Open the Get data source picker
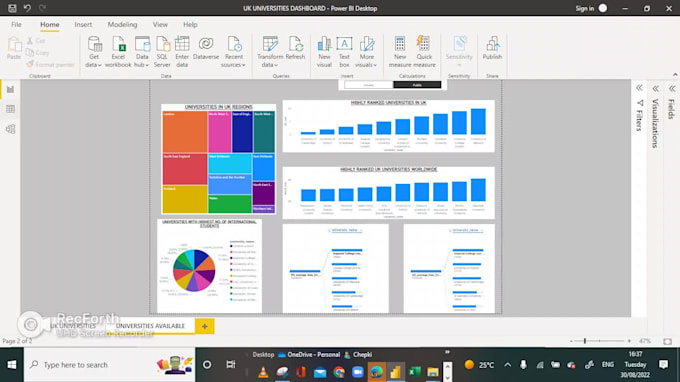 point(94,52)
